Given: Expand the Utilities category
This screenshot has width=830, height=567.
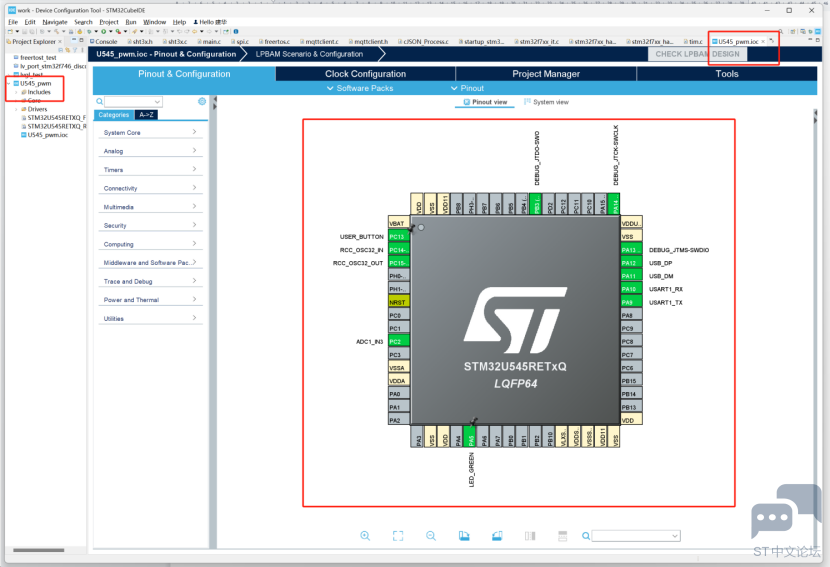Looking at the screenshot, I should click(150, 318).
